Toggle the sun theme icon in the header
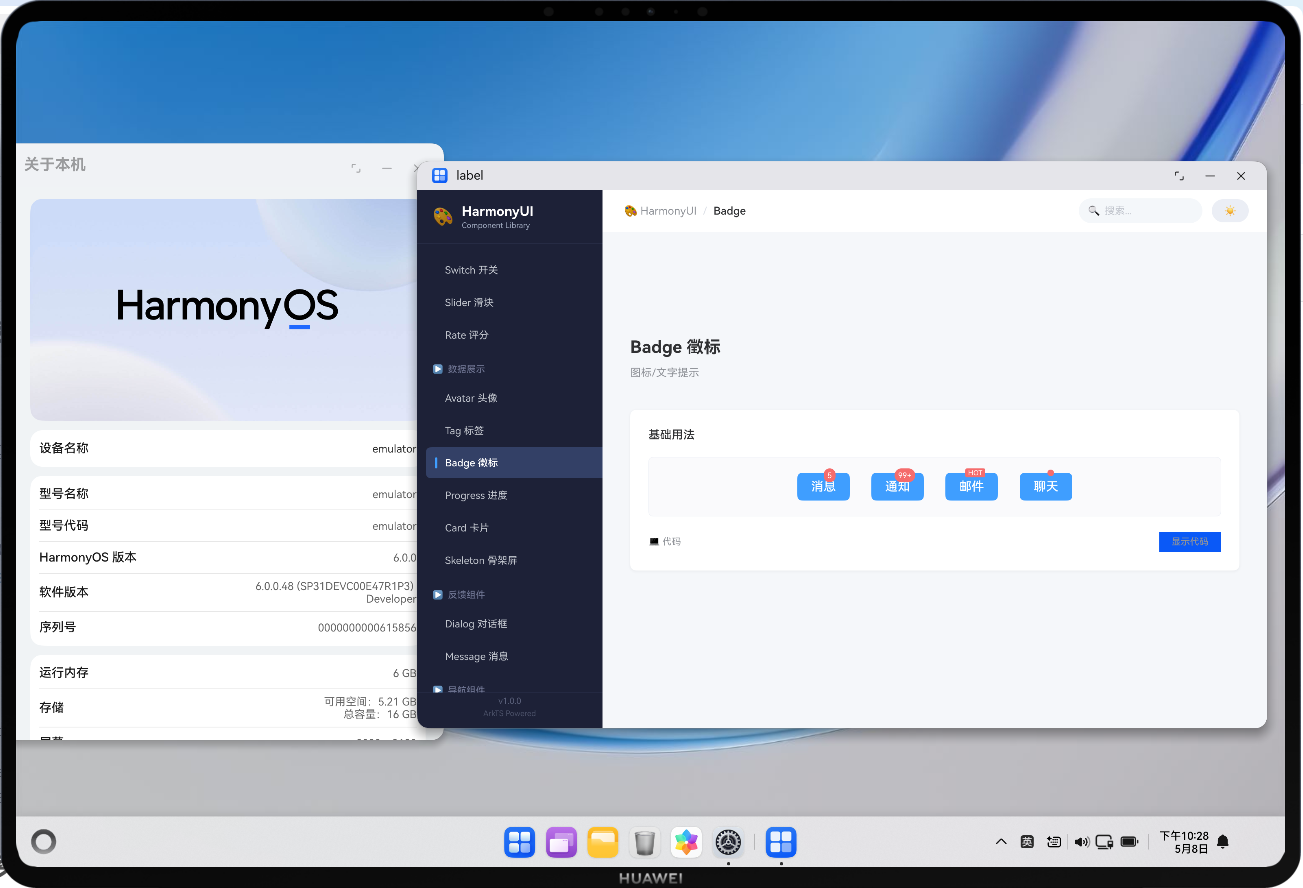This screenshot has width=1303, height=888. pyautogui.click(x=1230, y=211)
